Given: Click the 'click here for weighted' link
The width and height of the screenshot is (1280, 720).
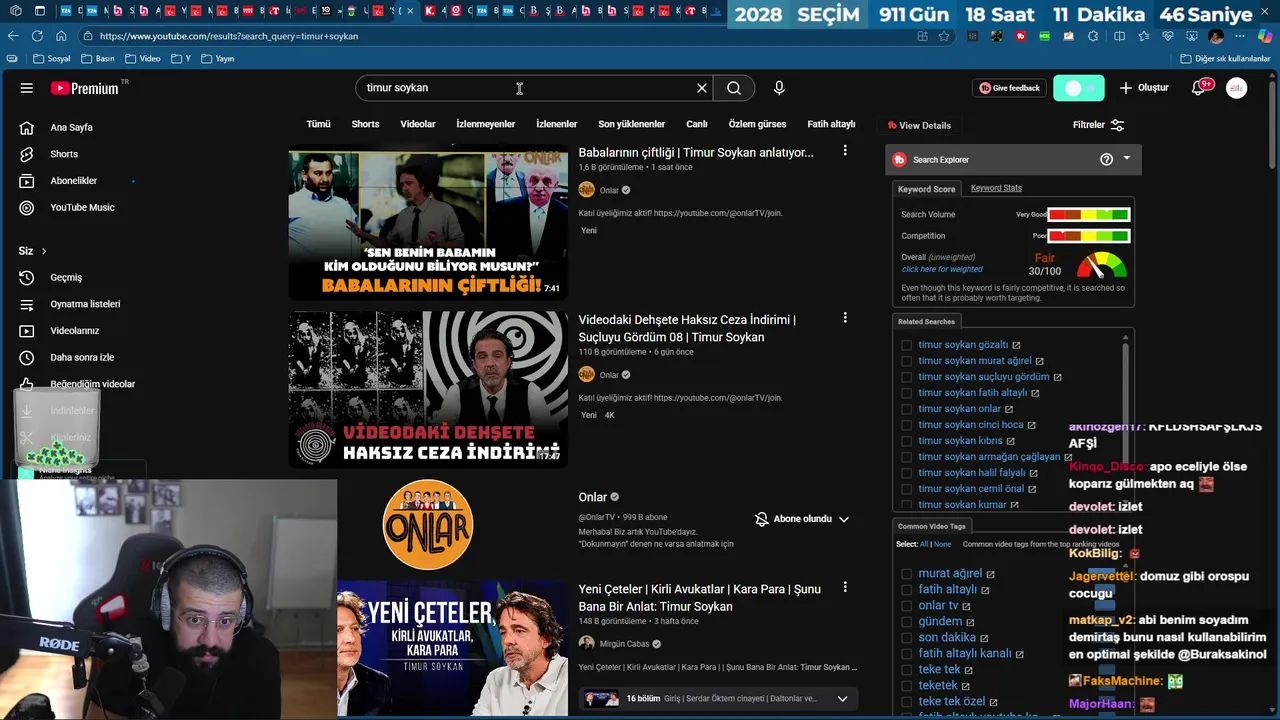Looking at the screenshot, I should pyautogui.click(x=942, y=269).
